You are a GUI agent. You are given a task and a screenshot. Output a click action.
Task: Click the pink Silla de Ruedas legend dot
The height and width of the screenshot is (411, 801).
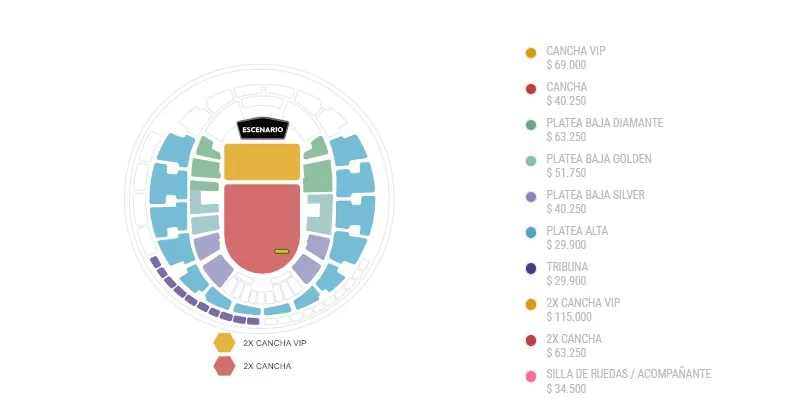pos(531,377)
